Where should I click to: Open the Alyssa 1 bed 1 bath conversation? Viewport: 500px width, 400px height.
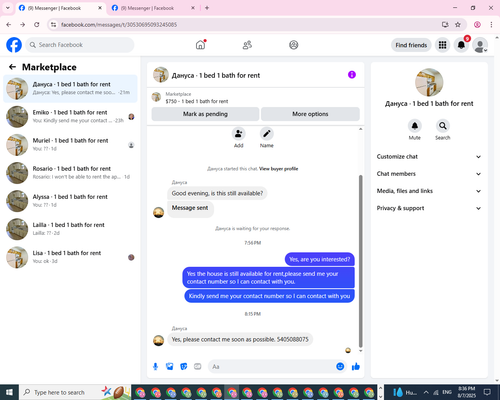point(70,201)
